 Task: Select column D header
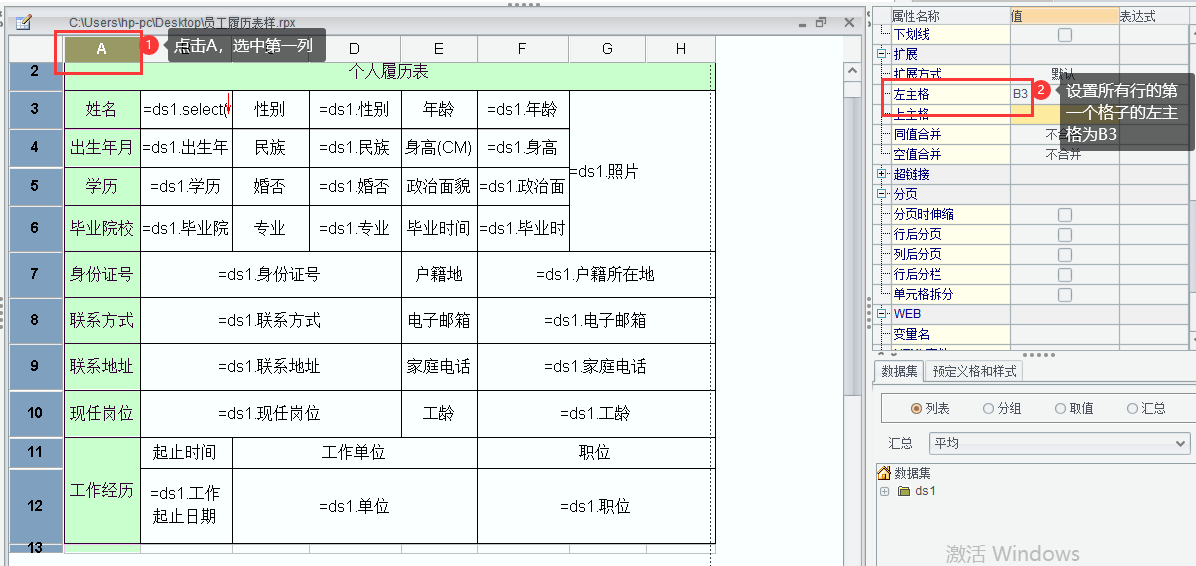pos(355,49)
